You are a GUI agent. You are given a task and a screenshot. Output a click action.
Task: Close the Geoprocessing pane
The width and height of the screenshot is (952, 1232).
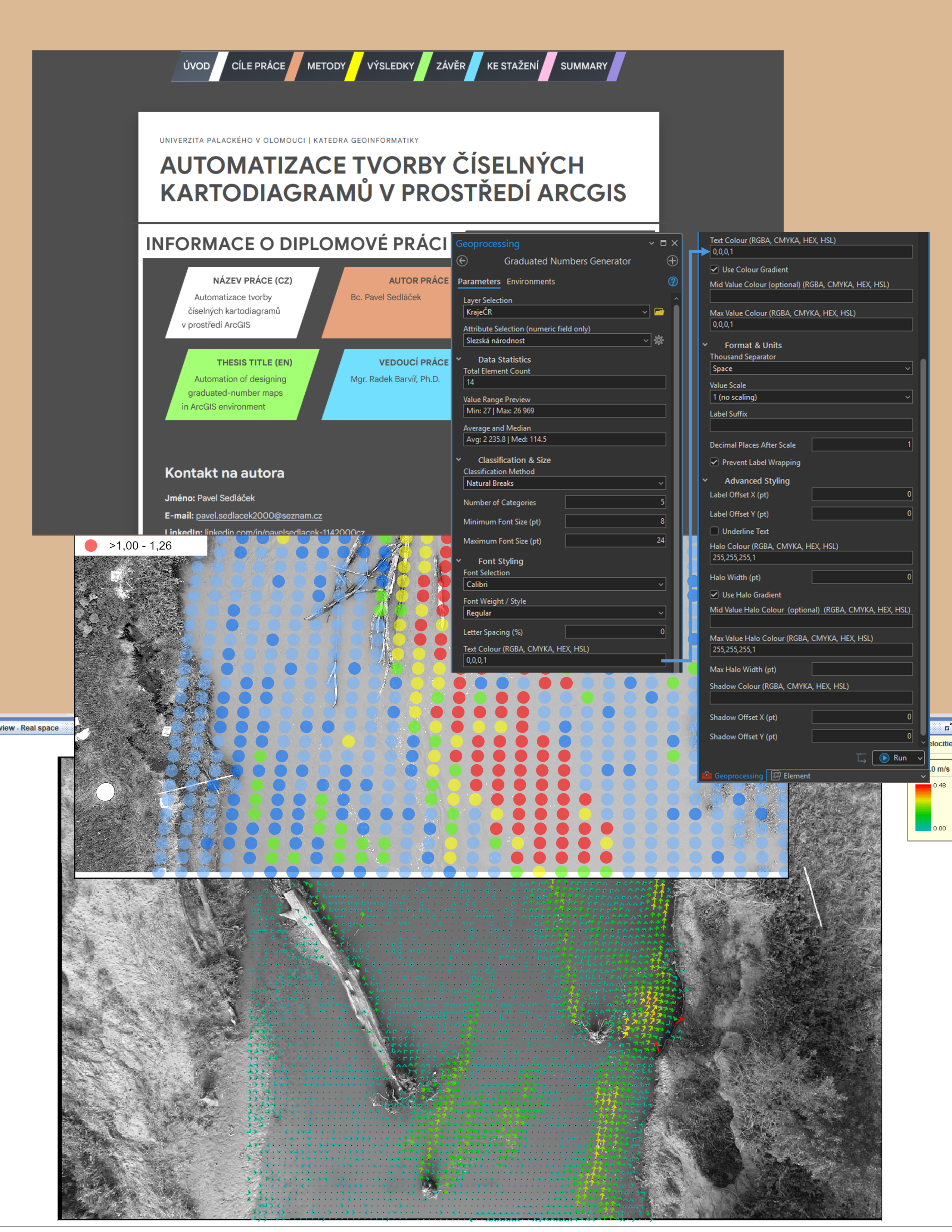coord(675,243)
